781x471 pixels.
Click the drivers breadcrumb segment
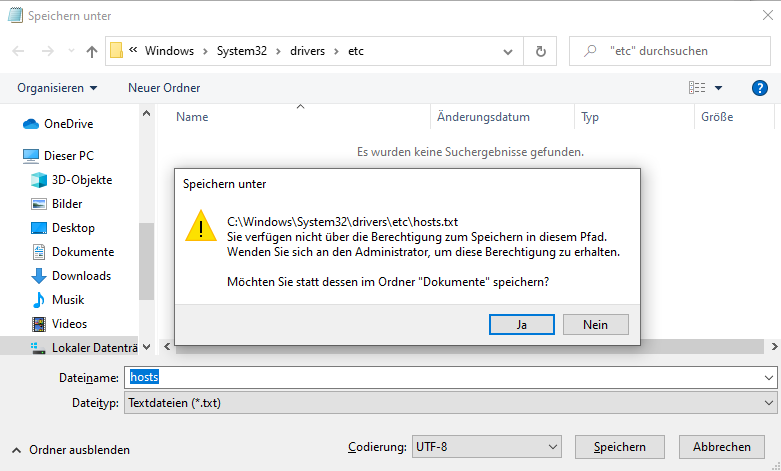(x=307, y=51)
